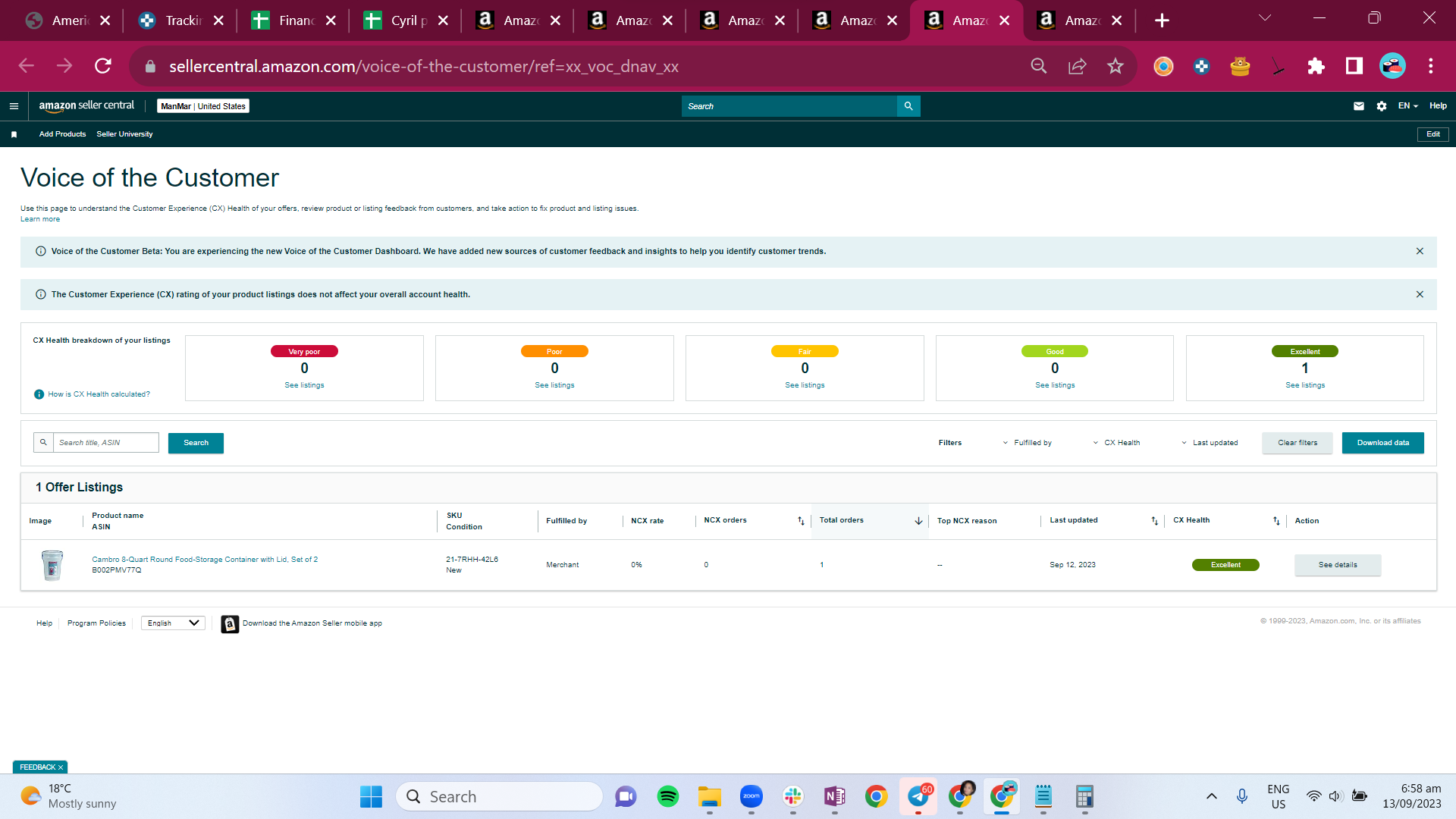The image size is (1456, 819).
Task: Sort listings by Last updated arrows
Action: pos(1154,521)
